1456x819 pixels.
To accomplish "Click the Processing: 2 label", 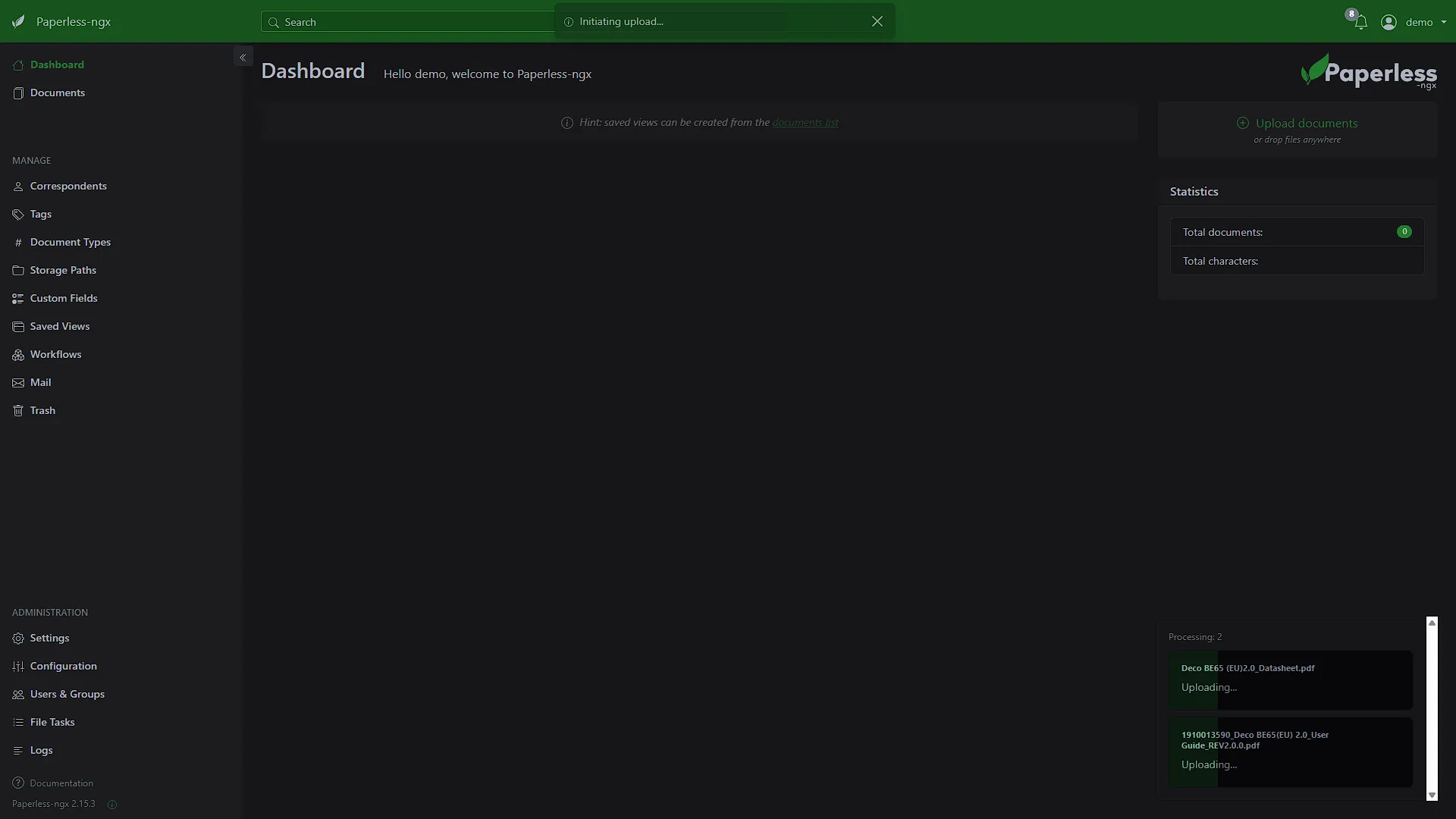I will [1194, 637].
